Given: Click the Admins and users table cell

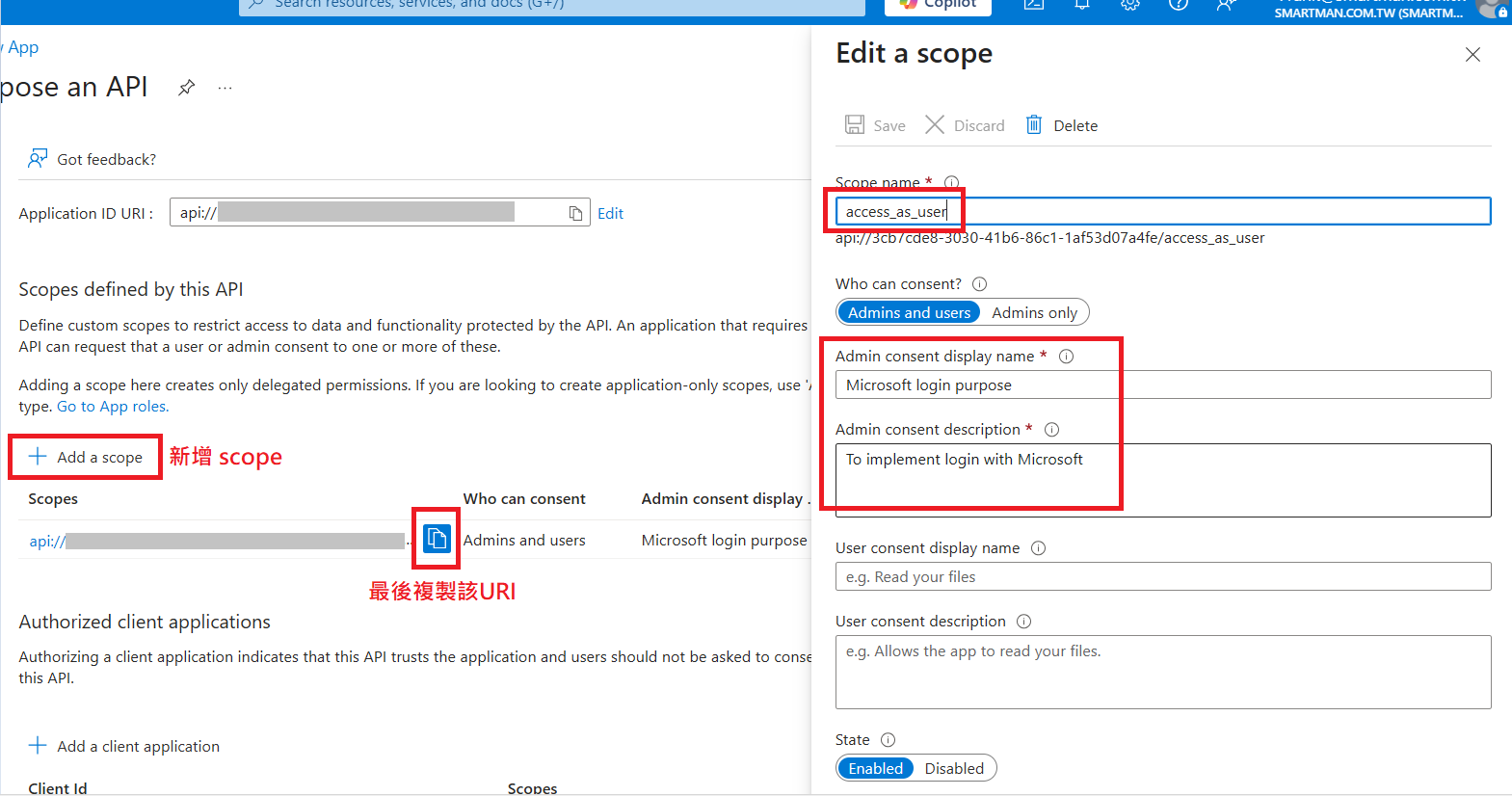Looking at the screenshot, I should [524, 540].
